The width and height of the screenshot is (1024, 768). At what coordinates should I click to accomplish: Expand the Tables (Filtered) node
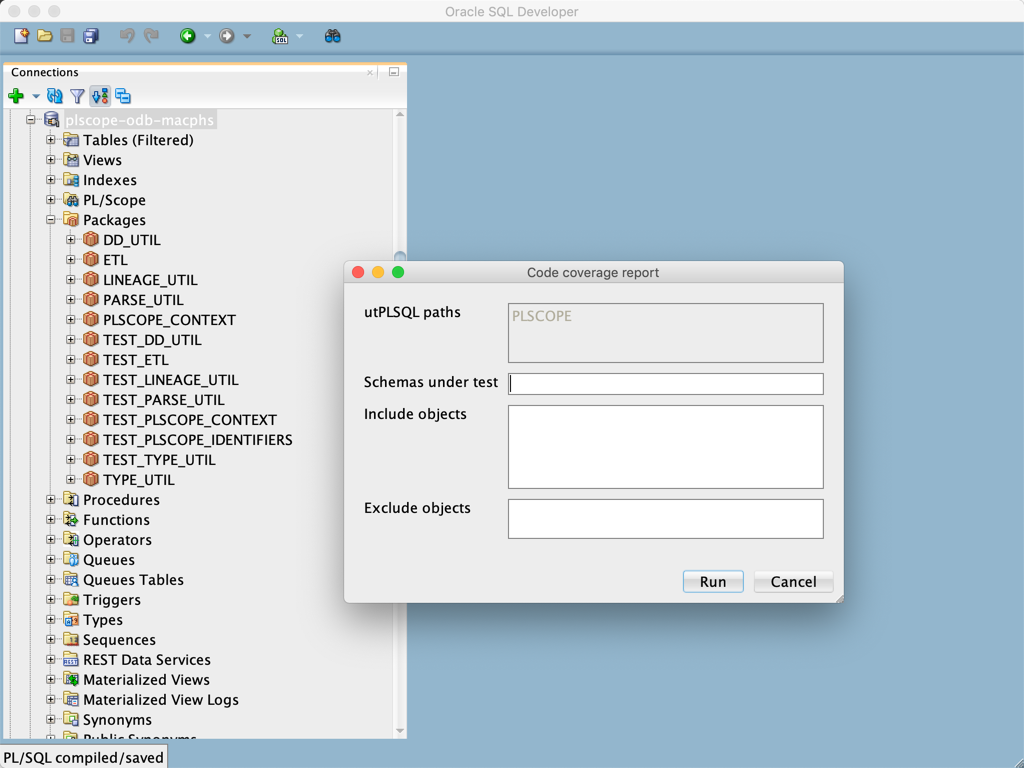coord(51,140)
